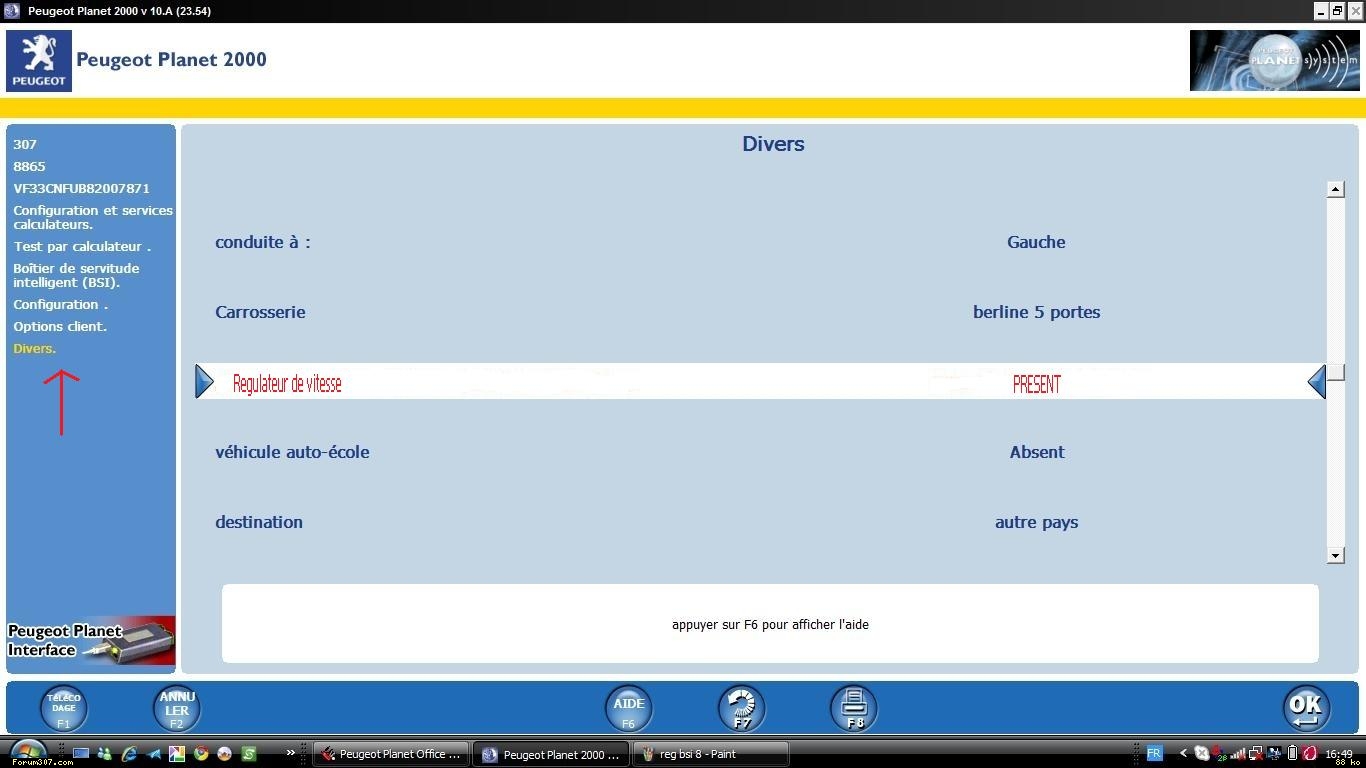Screen dimensions: 1366x768
Task: Confirm with the OK button
Action: click(x=1305, y=708)
